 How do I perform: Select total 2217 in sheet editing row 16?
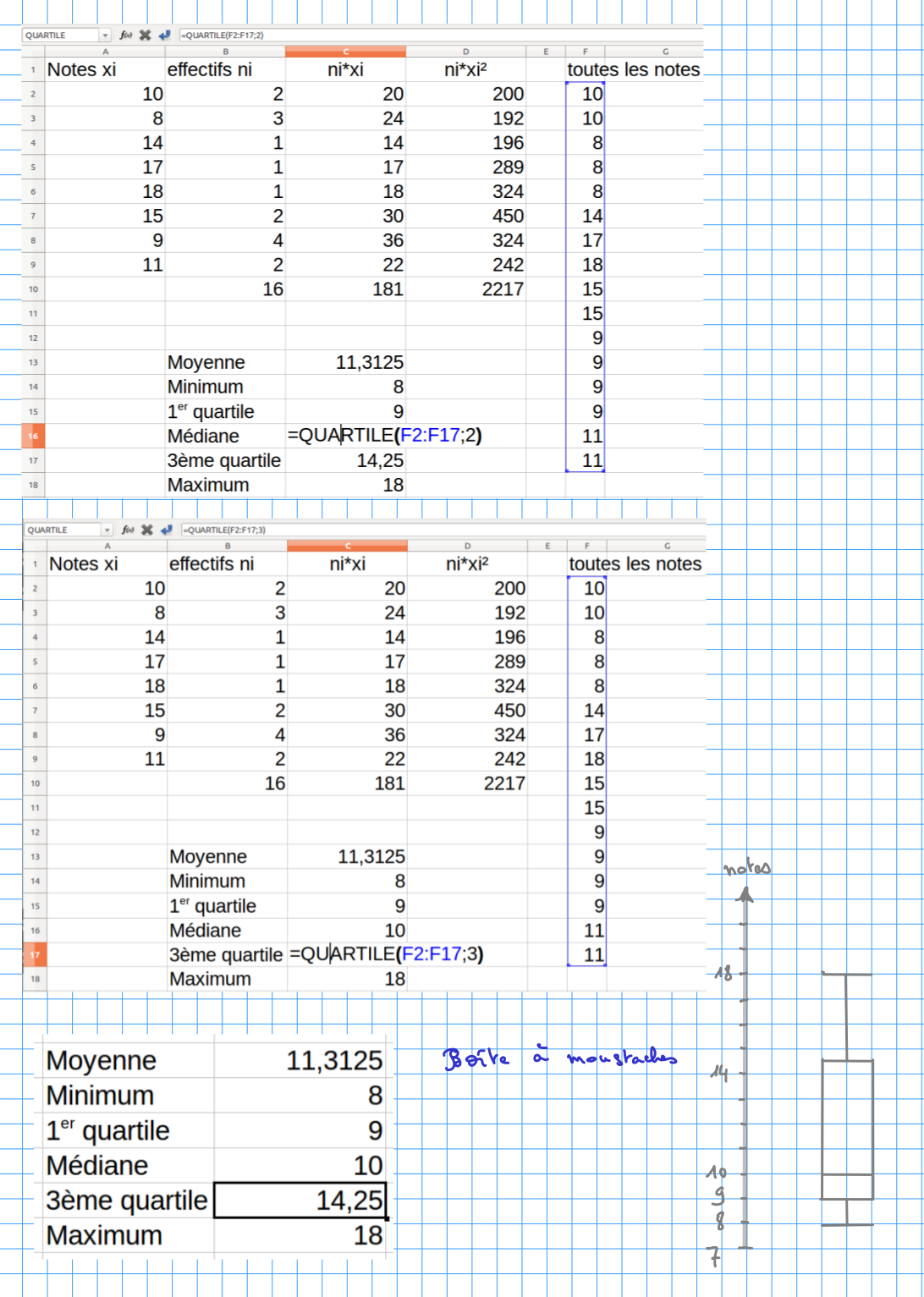(x=503, y=289)
